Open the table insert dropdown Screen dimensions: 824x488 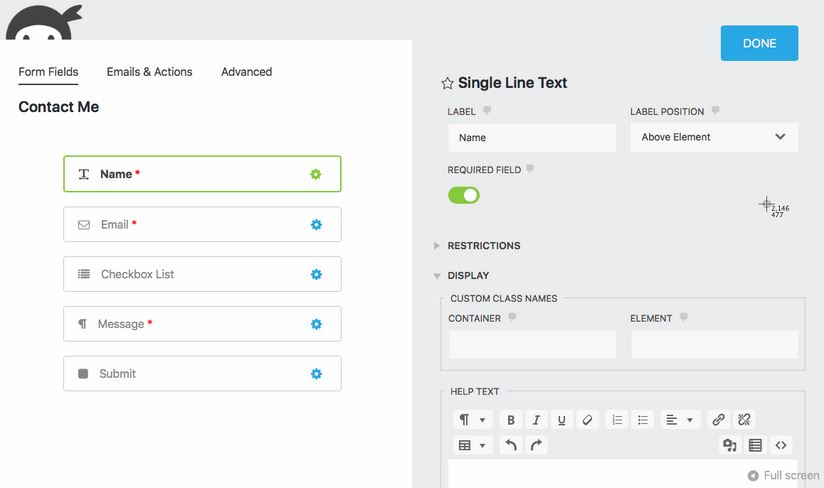pyautogui.click(x=472, y=445)
